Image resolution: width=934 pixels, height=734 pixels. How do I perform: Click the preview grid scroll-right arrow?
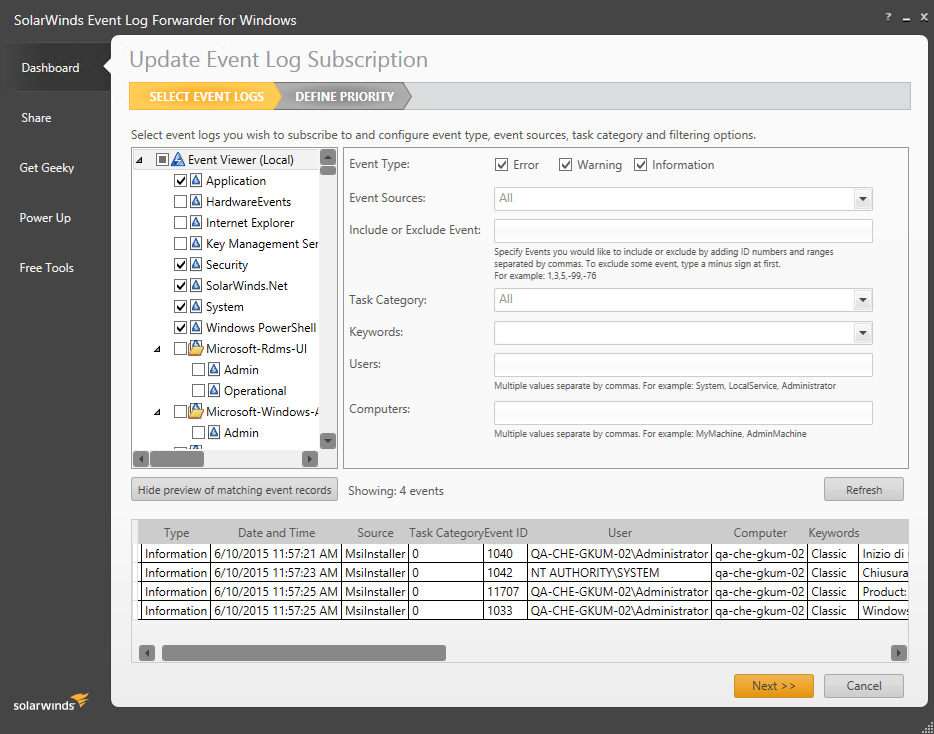(898, 653)
